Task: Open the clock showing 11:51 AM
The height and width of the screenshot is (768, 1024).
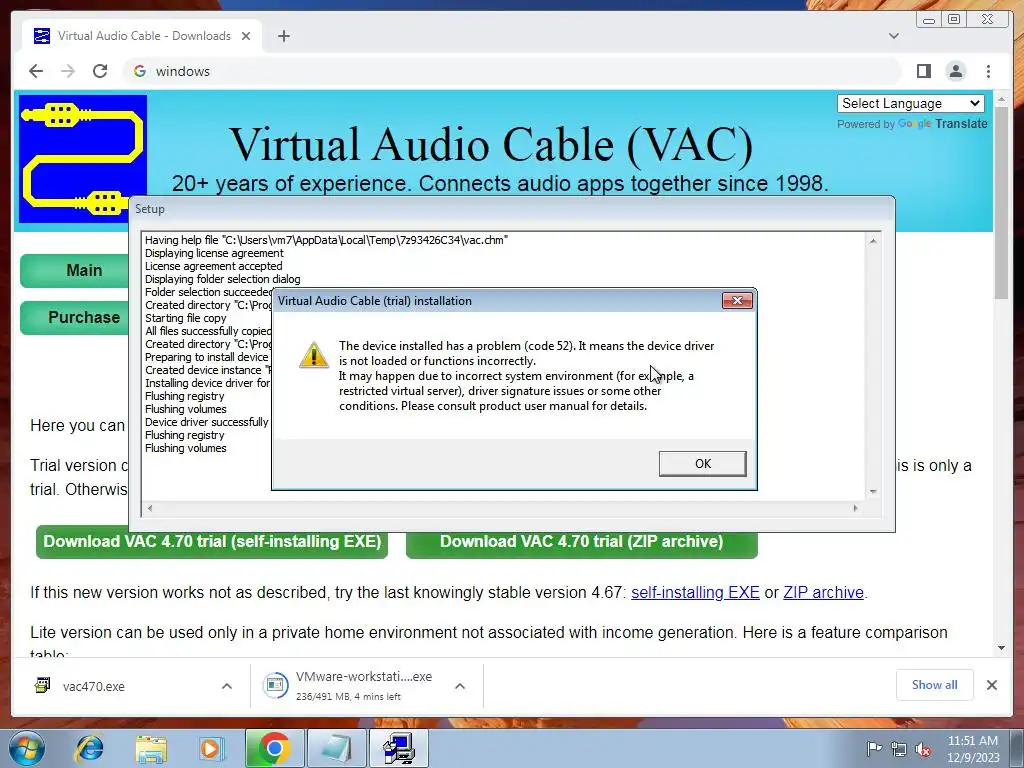Action: click(973, 748)
